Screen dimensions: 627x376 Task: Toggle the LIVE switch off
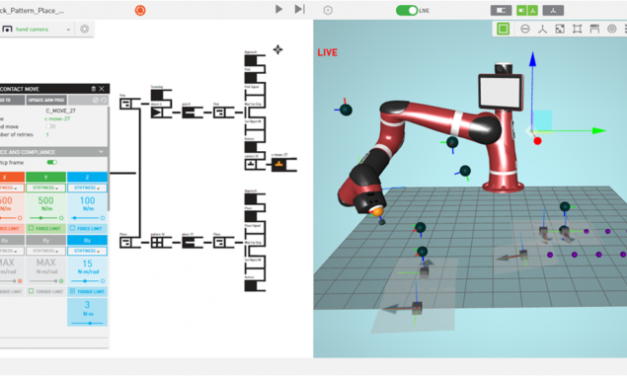pos(407,10)
